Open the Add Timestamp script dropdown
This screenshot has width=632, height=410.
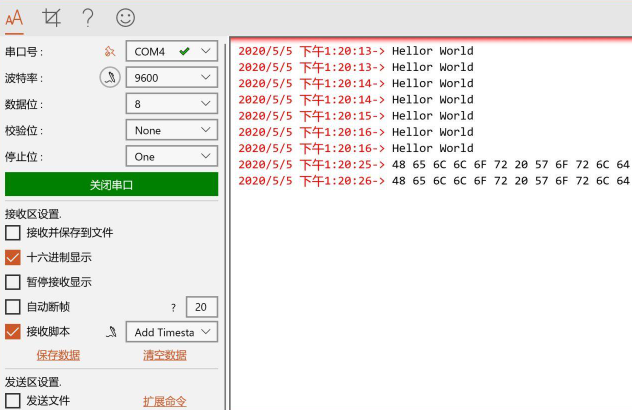171,332
